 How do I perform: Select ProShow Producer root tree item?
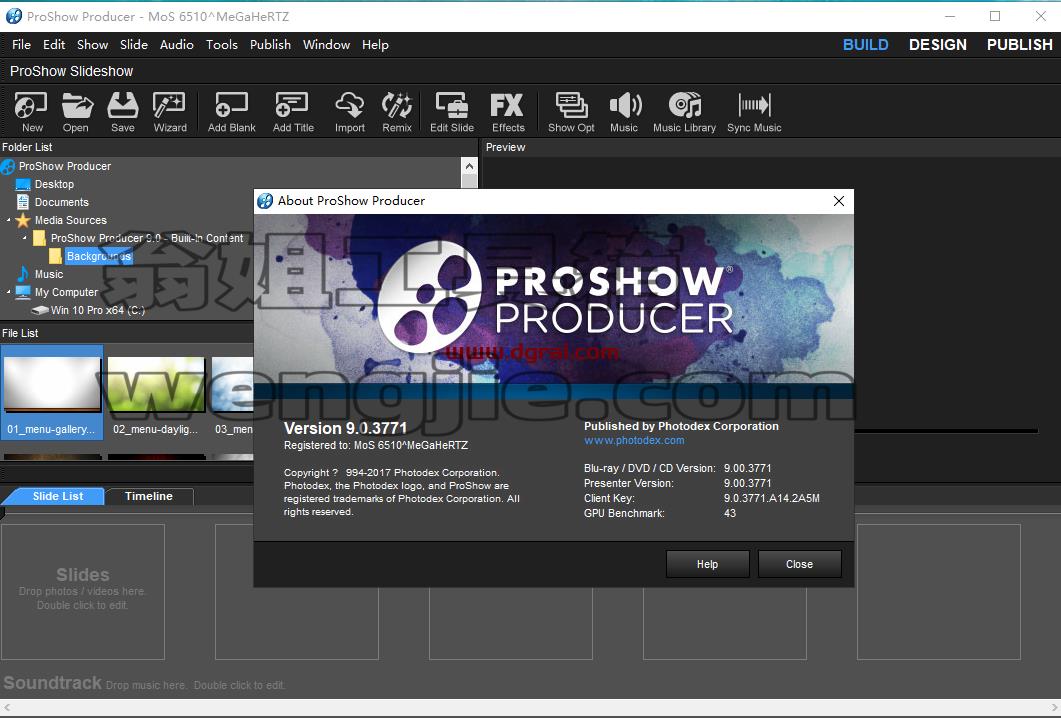click(x=65, y=166)
